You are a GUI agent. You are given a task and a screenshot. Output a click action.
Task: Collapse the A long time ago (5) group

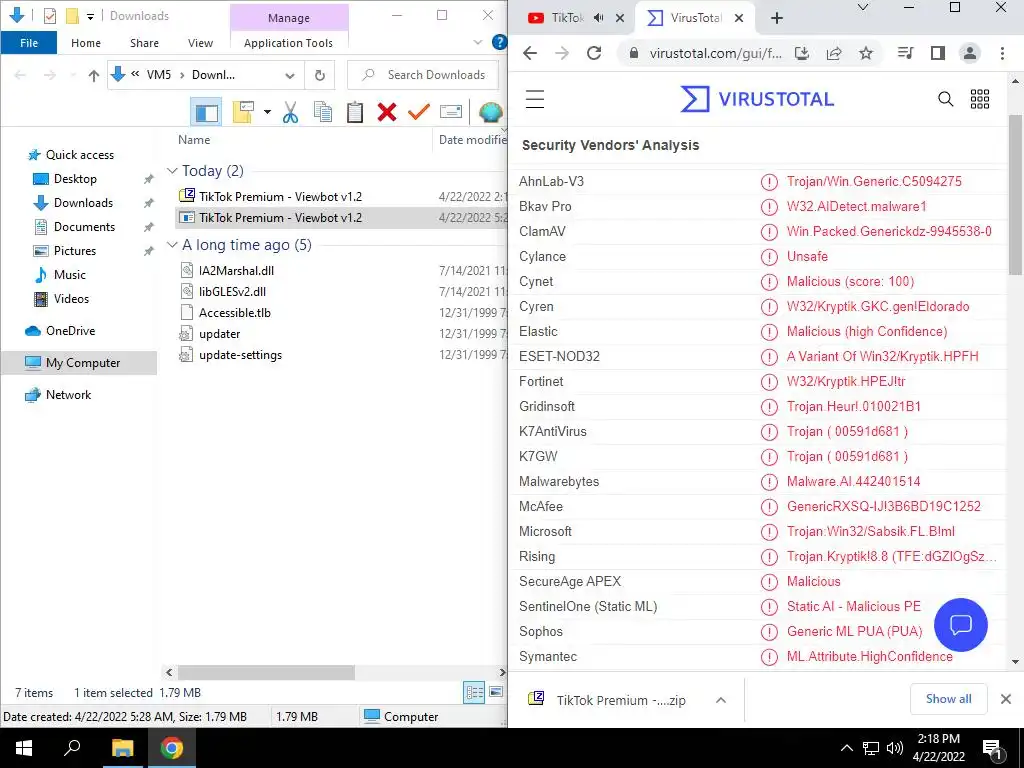172,245
